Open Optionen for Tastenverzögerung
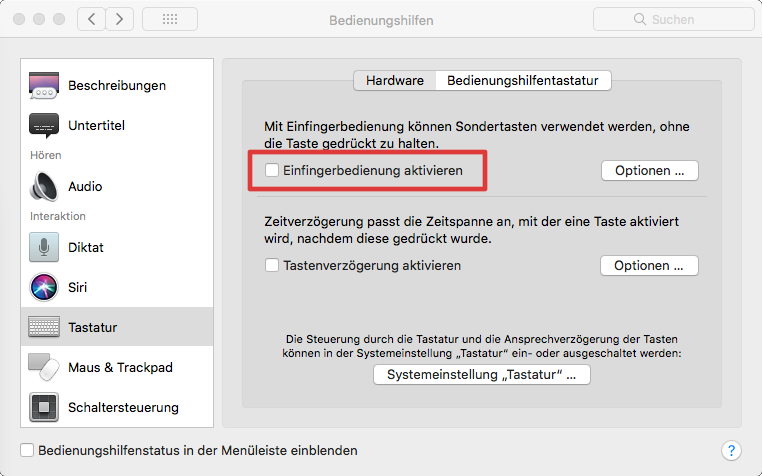Image resolution: width=763 pixels, height=476 pixels. [x=649, y=266]
